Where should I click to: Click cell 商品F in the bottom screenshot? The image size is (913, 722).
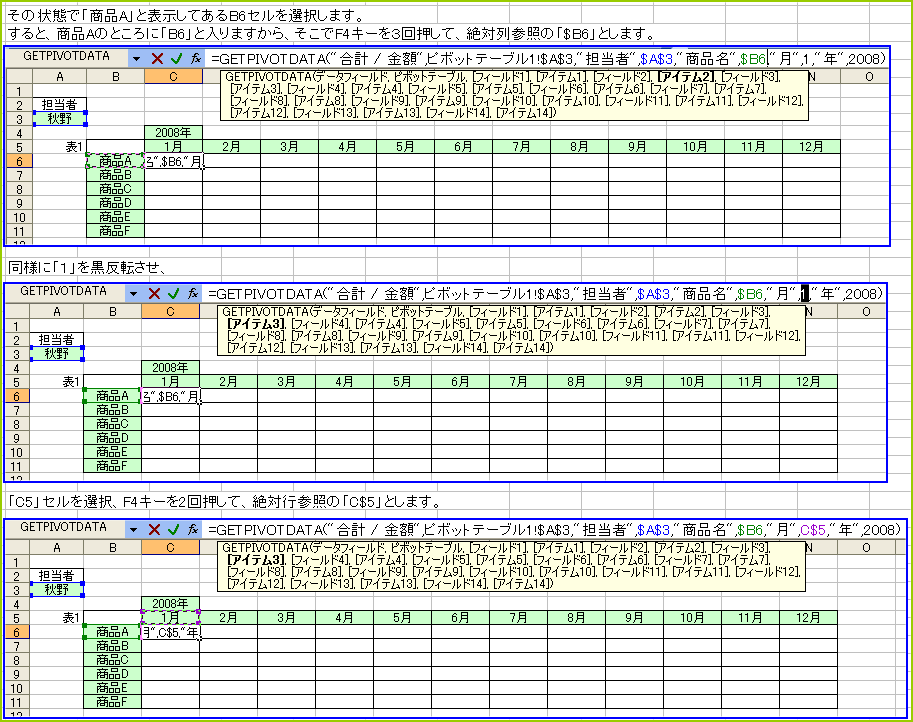112,702
